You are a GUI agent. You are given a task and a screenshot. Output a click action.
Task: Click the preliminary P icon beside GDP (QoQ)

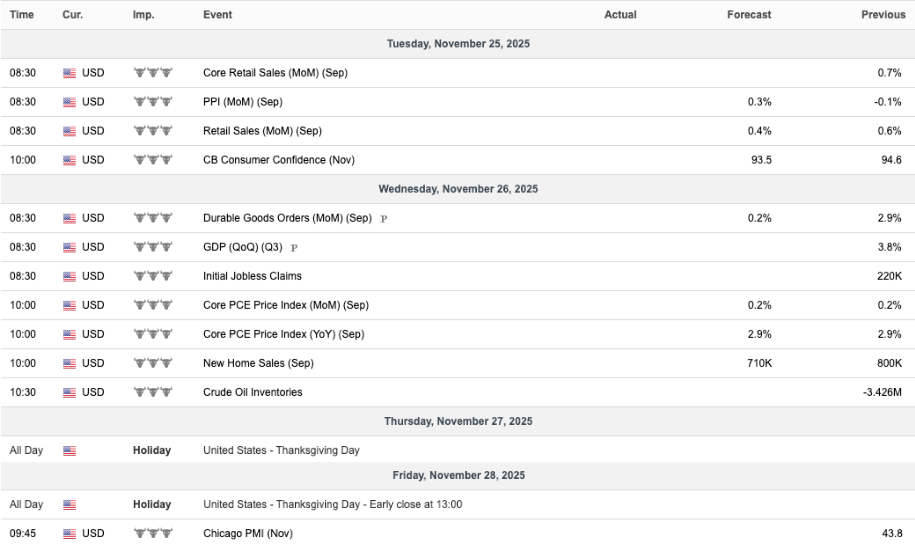click(294, 248)
